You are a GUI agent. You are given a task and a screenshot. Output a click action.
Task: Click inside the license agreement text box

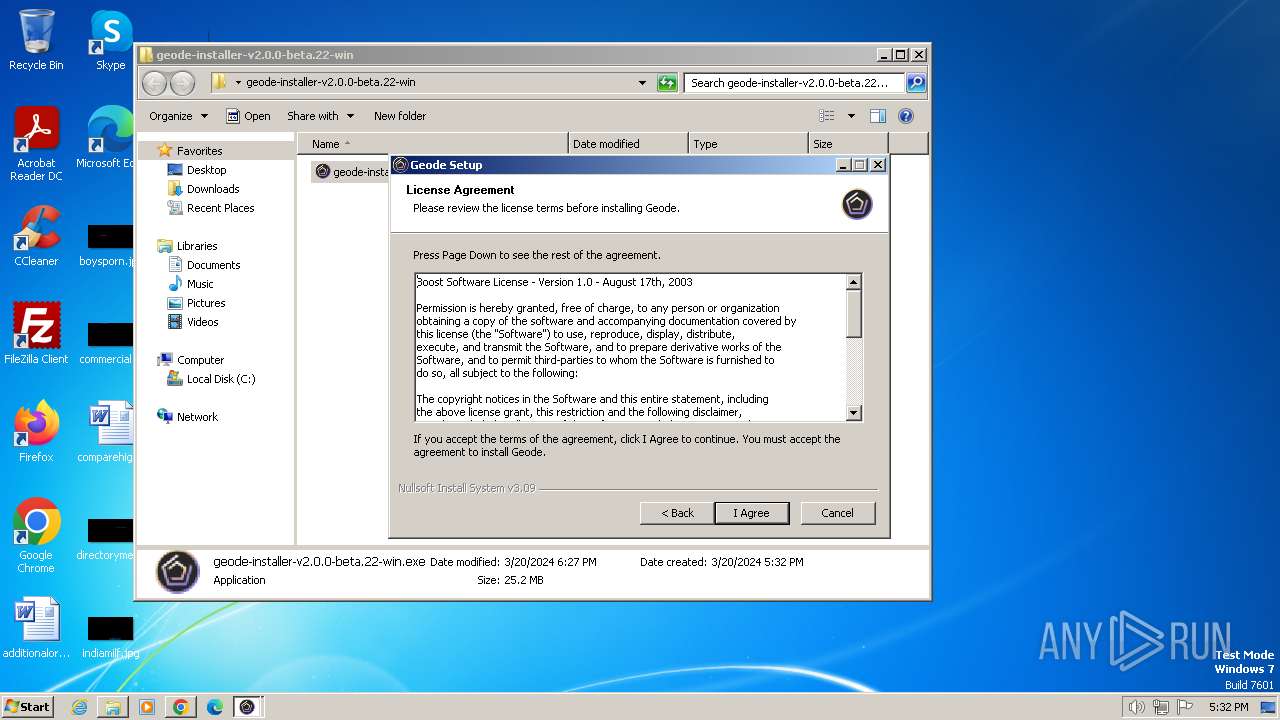pos(630,347)
